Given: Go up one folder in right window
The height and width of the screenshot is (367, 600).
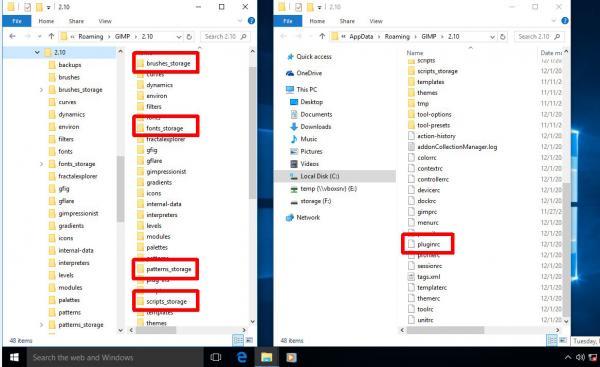Looking at the screenshot, I should [x=322, y=36].
